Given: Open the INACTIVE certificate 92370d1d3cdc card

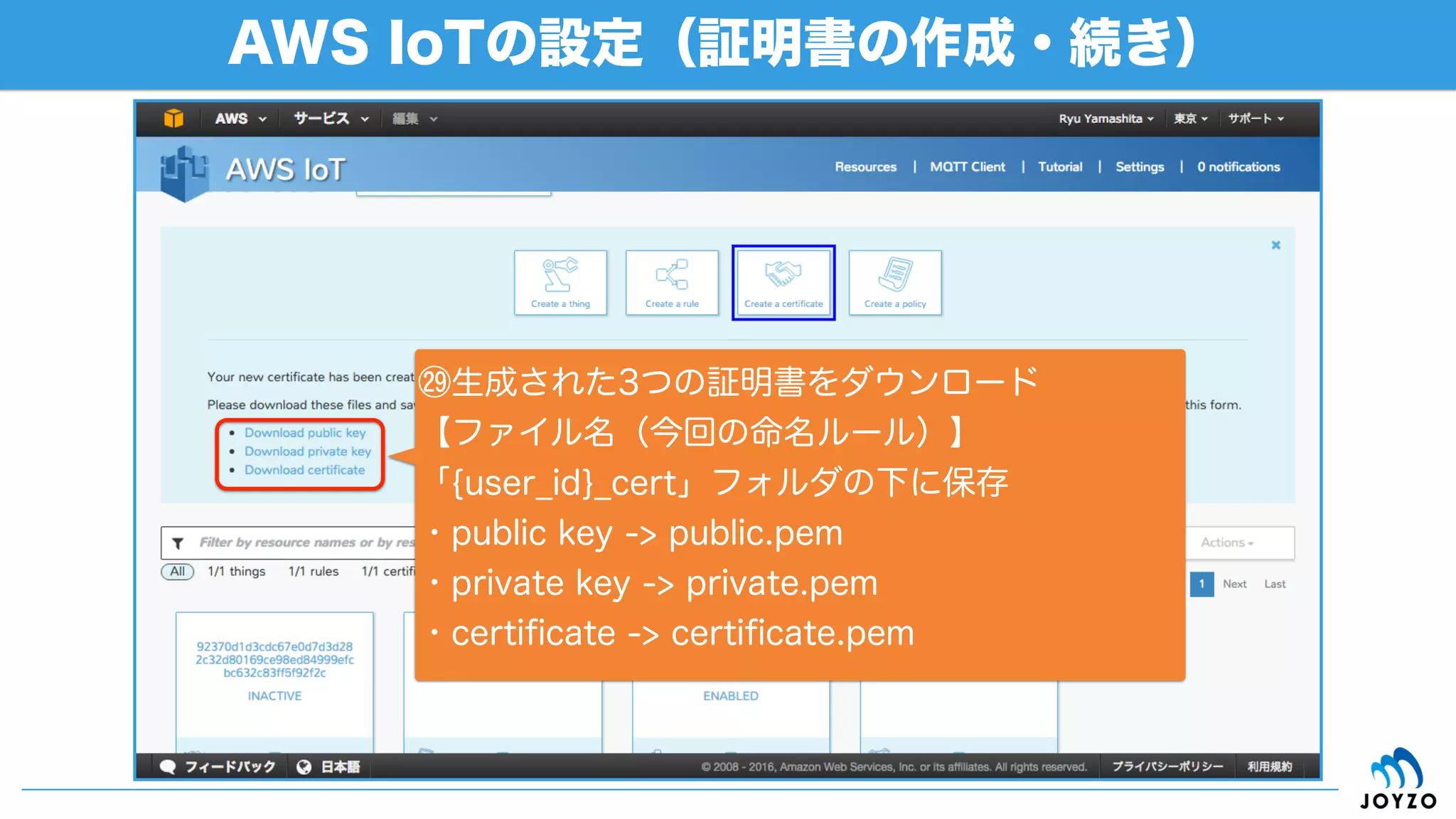Looking at the screenshot, I should [274, 681].
